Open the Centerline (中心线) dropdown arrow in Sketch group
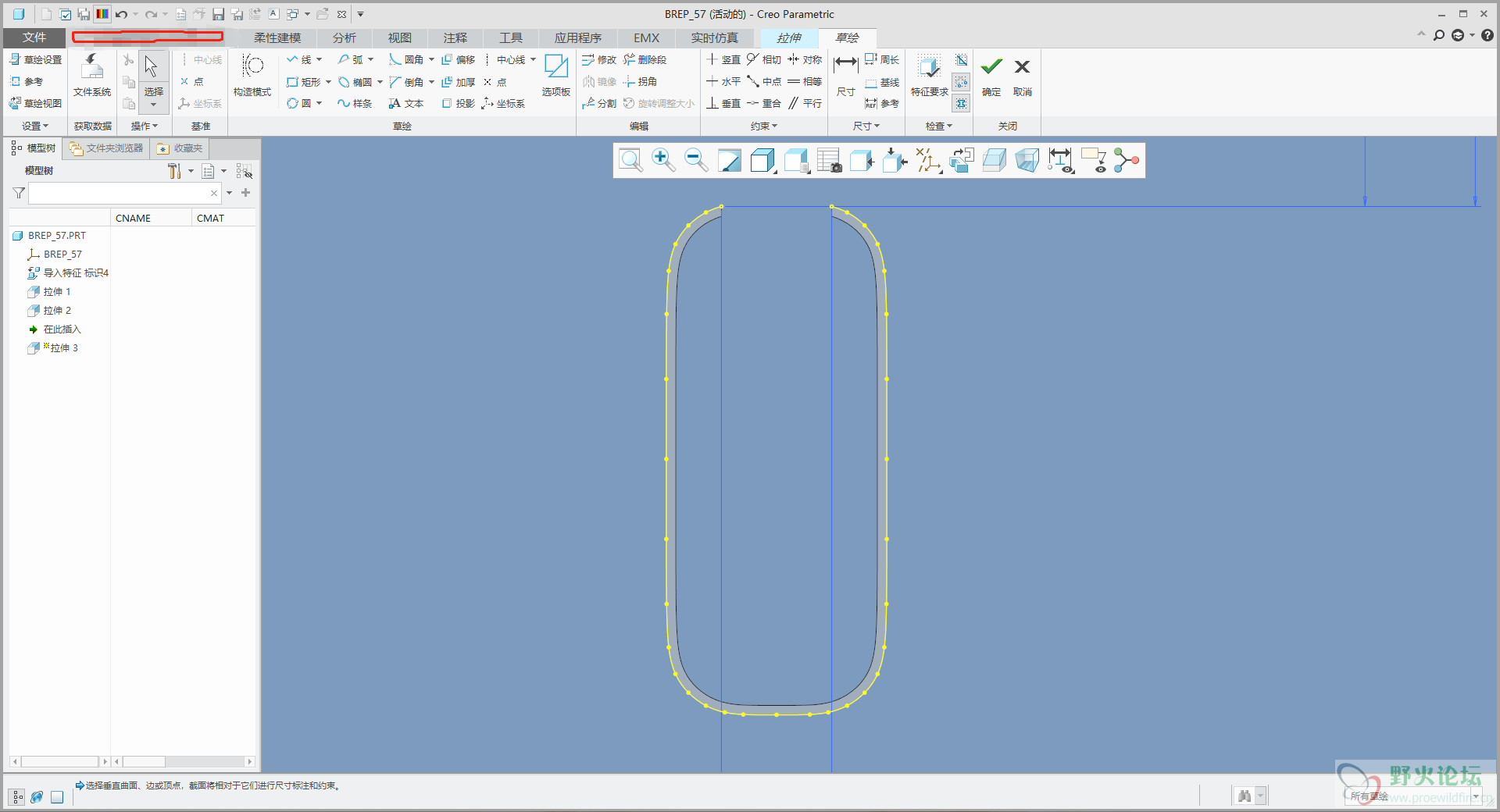1500x812 pixels. coord(533,59)
